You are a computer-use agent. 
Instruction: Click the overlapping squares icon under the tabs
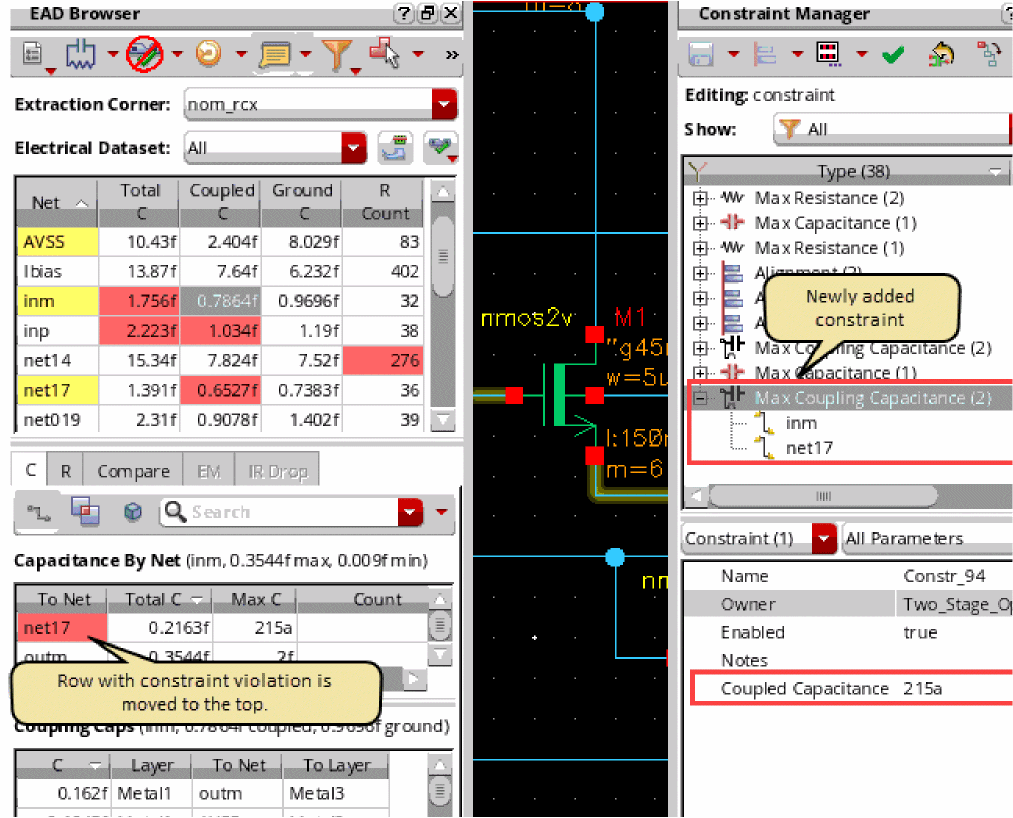click(x=85, y=512)
